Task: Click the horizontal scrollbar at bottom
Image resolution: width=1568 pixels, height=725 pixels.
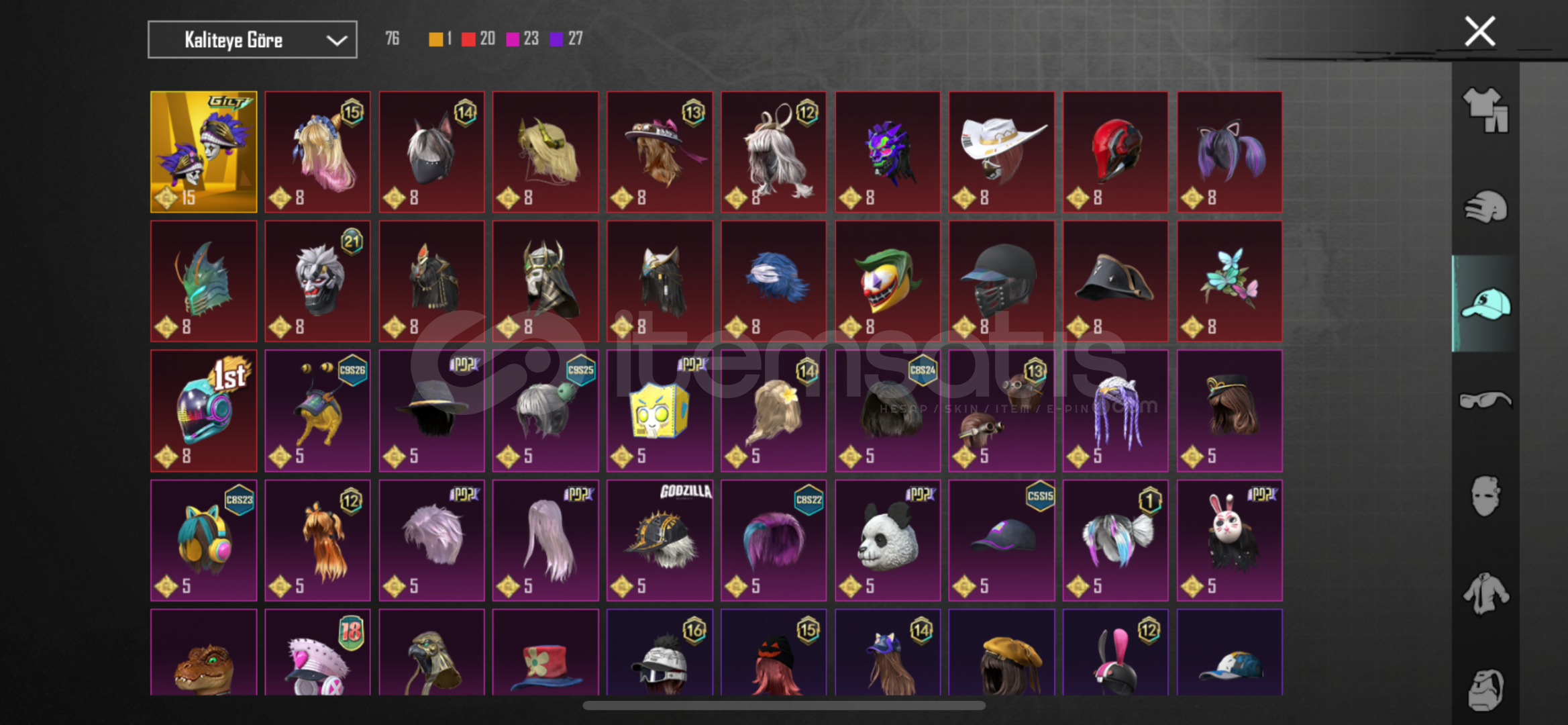Action: (784, 706)
